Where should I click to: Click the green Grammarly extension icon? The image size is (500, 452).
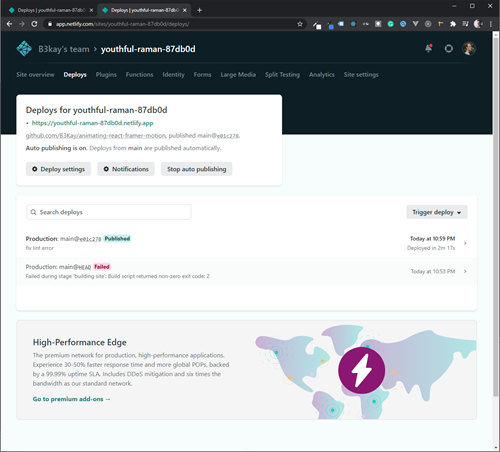391,24
